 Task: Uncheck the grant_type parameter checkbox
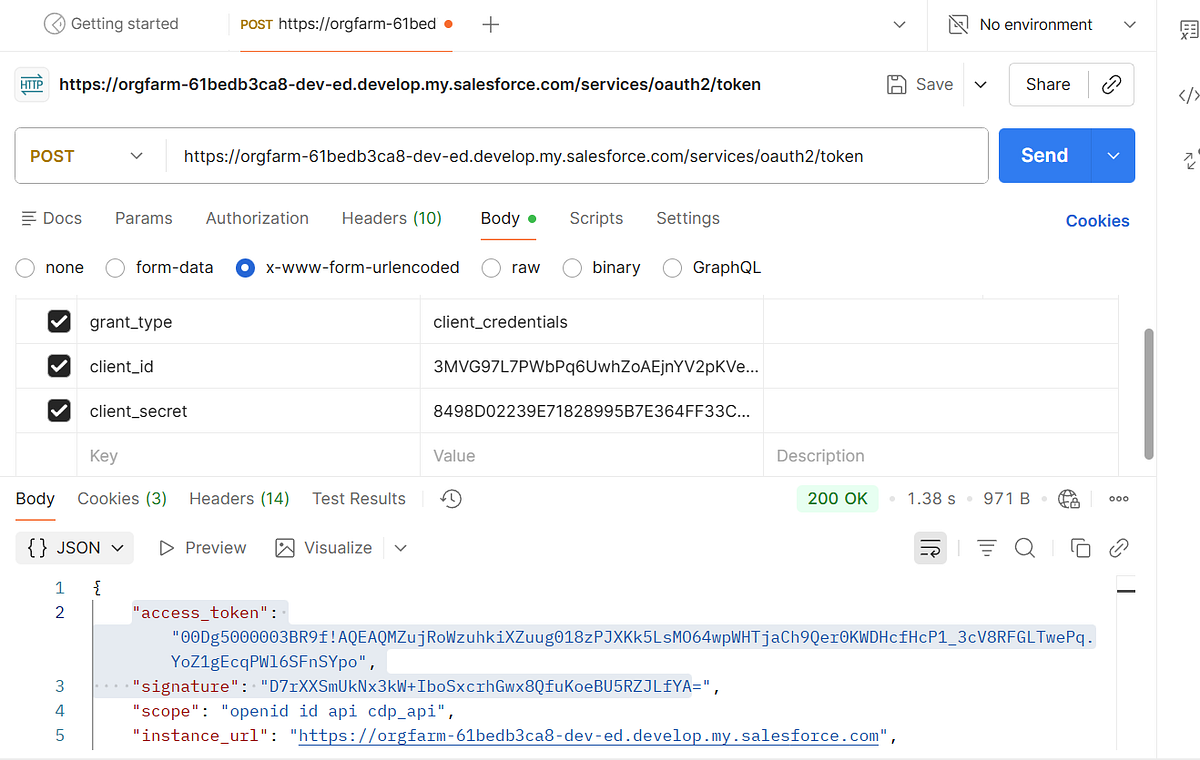click(59, 322)
